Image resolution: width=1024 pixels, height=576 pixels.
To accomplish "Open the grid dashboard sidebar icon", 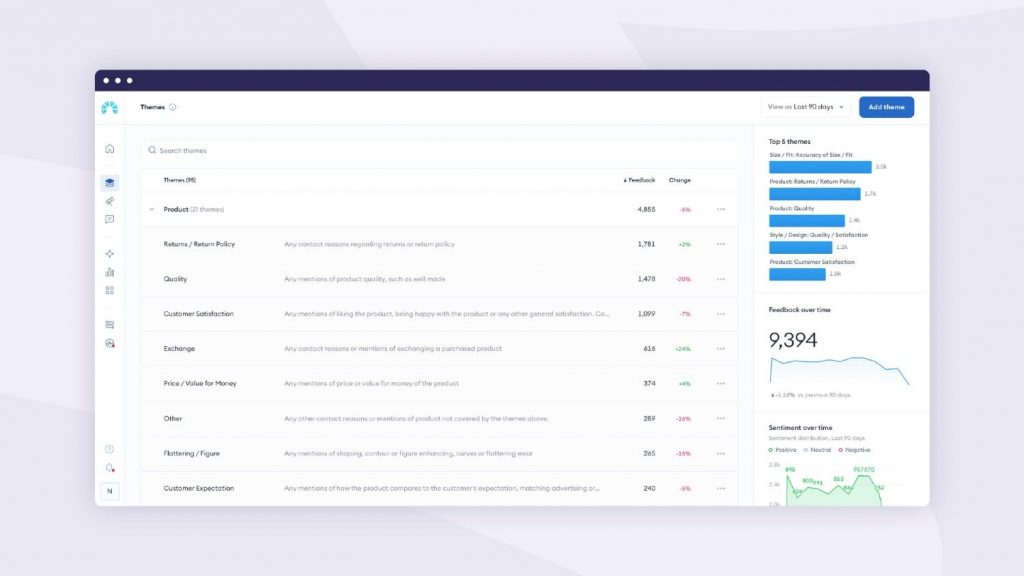I will click(x=110, y=290).
